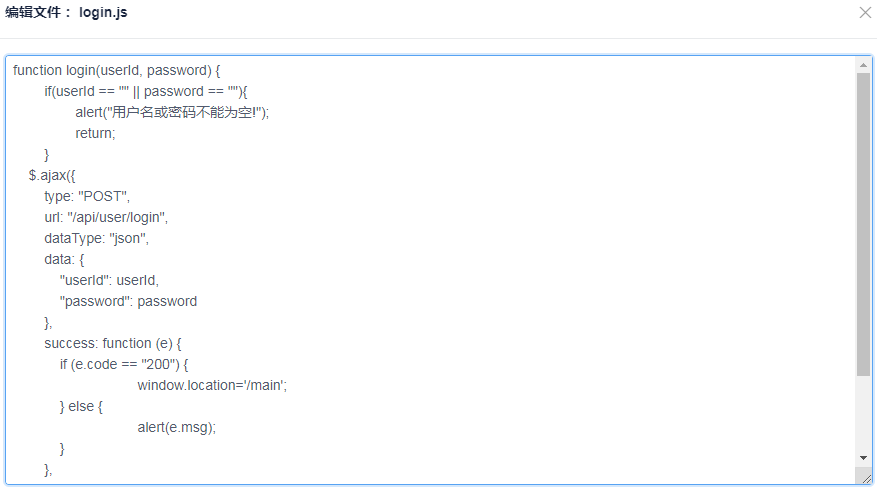Click the textarea resize handle
Viewport: 877px width, 491px height.
coord(866,478)
